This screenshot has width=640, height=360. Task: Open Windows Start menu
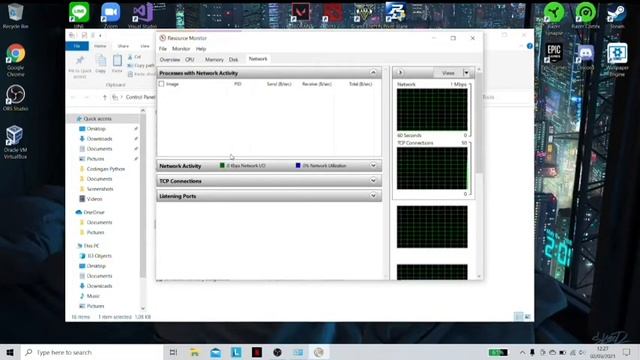pos(10,352)
